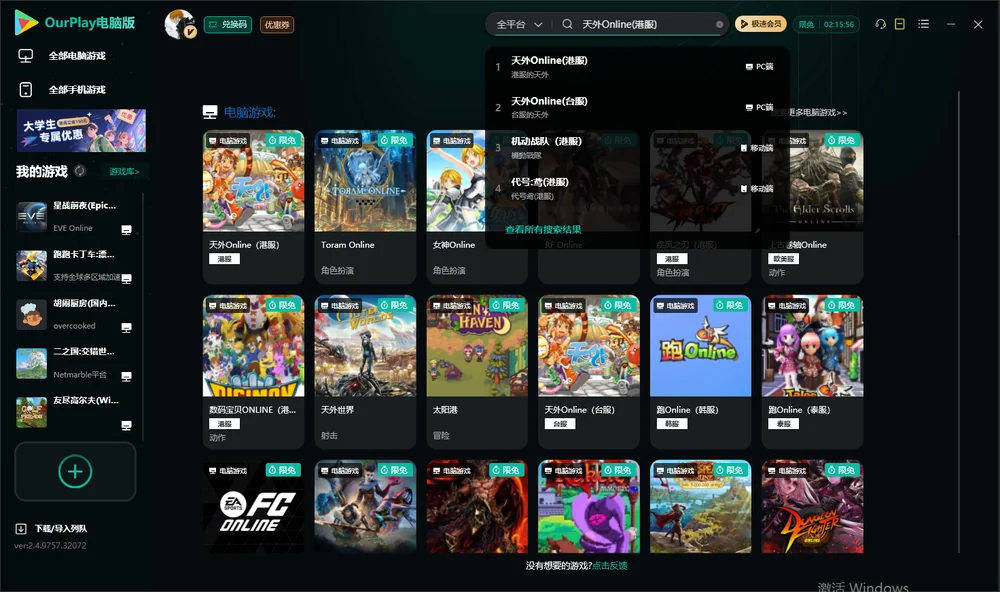Add a game with the plus button
Image resolution: width=1000 pixels, height=592 pixels.
point(75,471)
